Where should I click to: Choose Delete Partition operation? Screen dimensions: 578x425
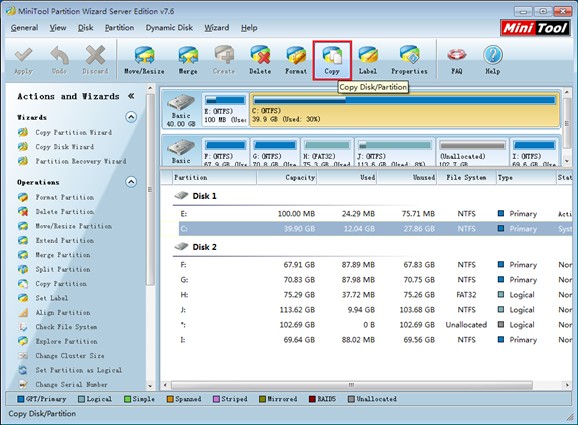(65, 212)
